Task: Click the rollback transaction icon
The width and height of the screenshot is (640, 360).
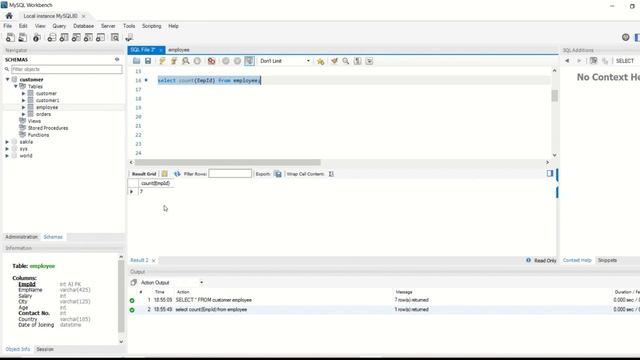Action: coord(237,61)
